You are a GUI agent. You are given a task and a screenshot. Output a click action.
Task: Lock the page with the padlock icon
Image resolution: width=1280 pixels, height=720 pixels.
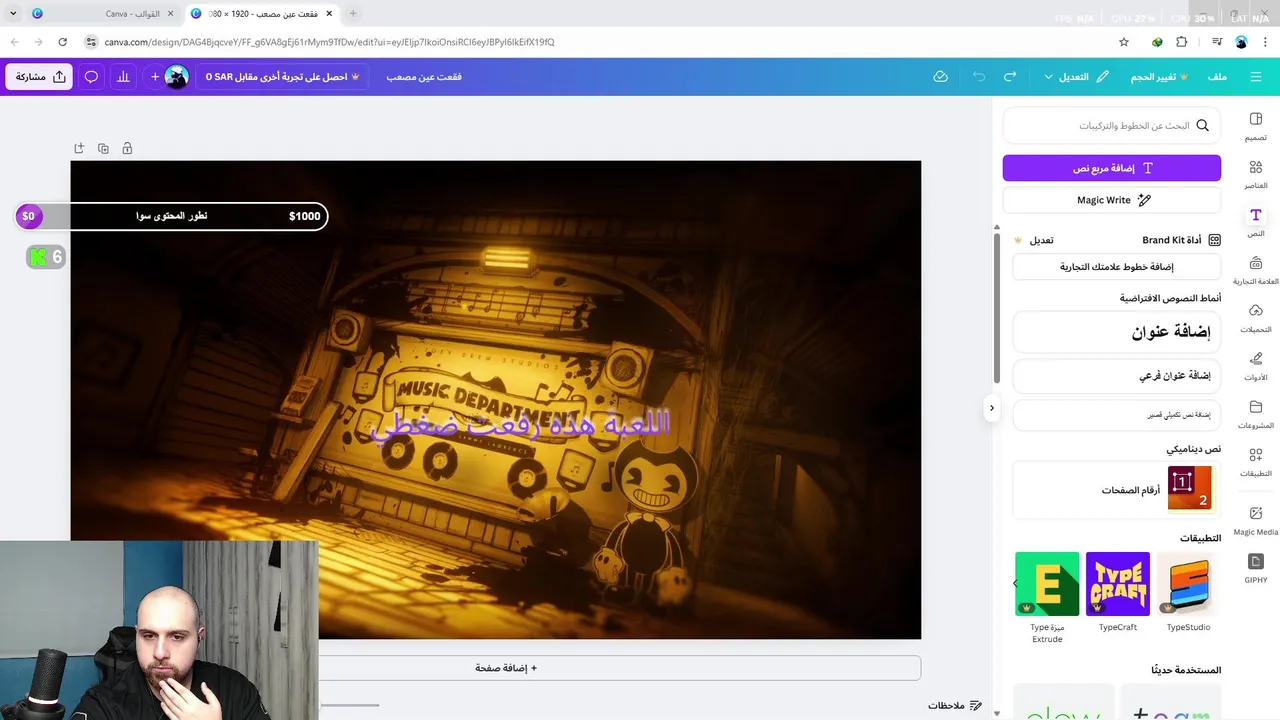[127, 148]
